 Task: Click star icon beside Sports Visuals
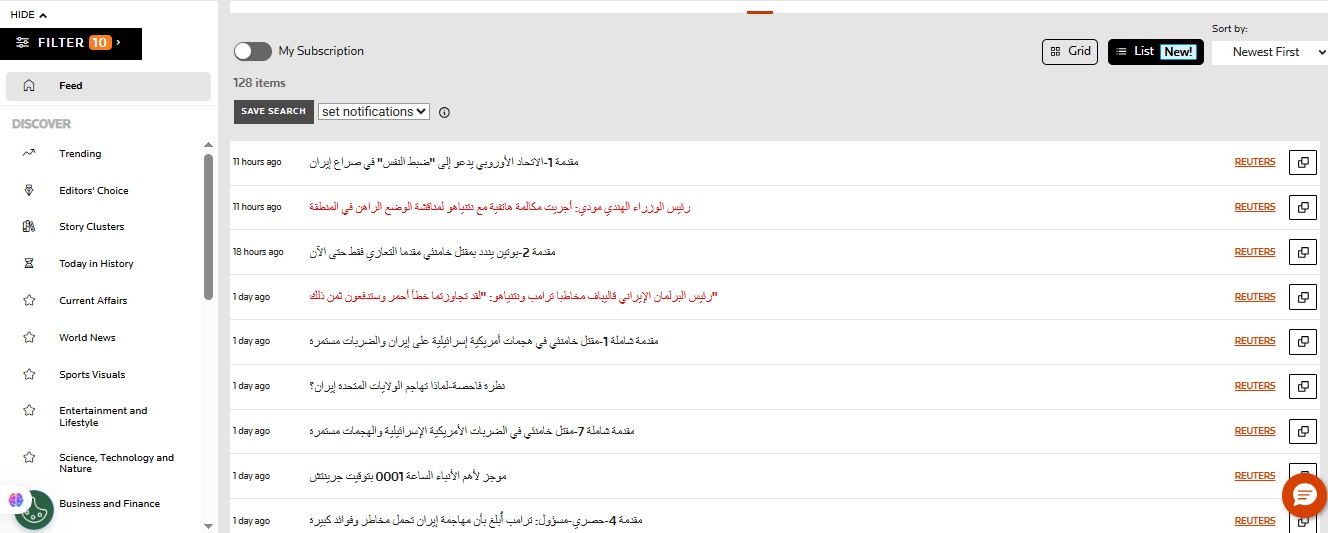(x=29, y=374)
